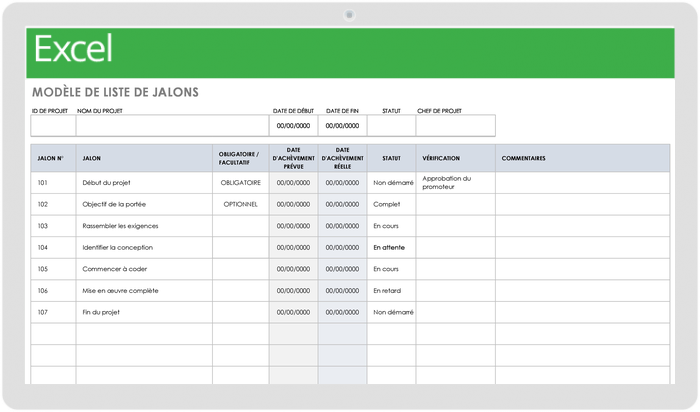
Task: Click planned completion date for row 107
Action: 293,312
